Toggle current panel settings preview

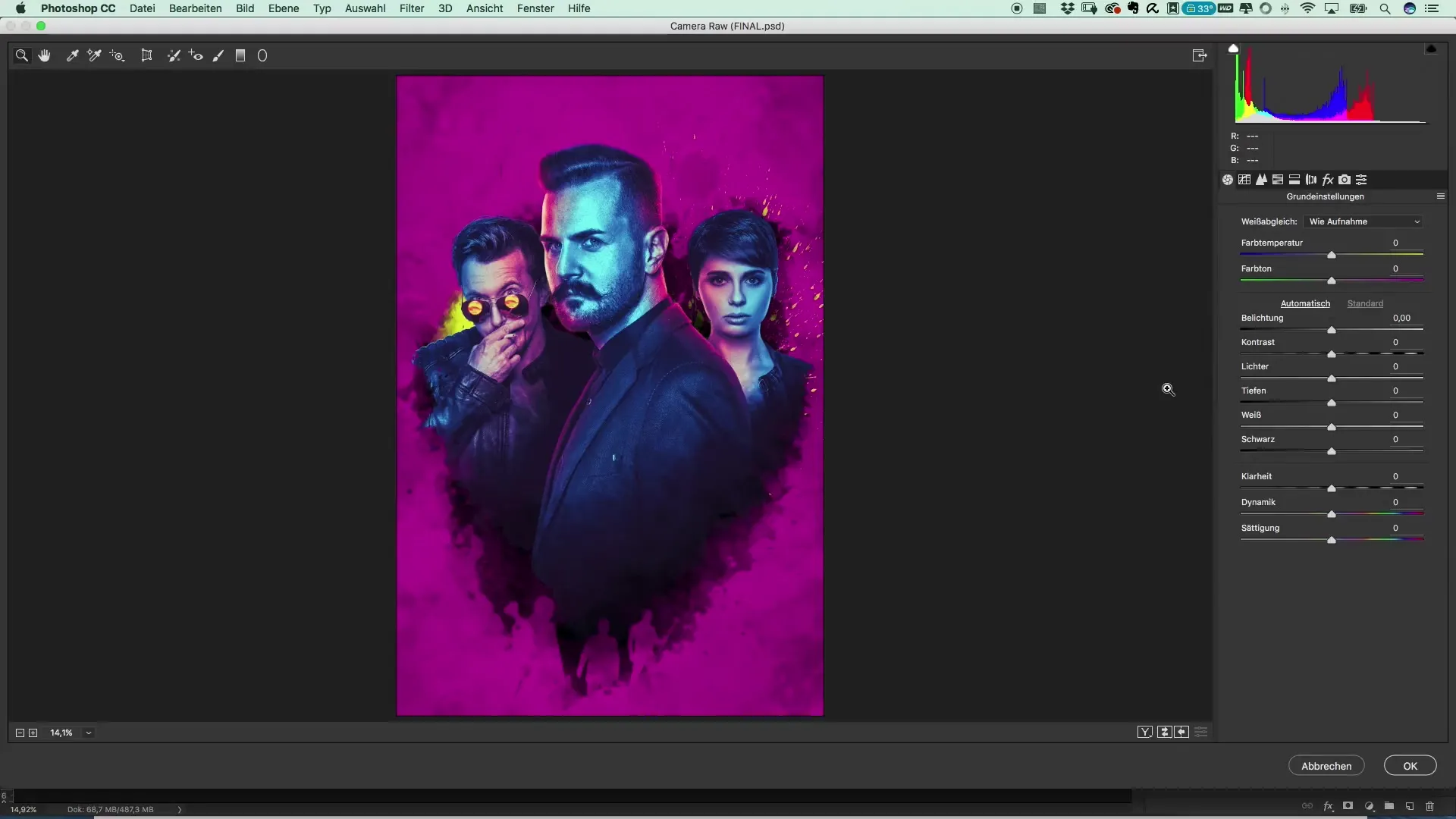point(1201,732)
